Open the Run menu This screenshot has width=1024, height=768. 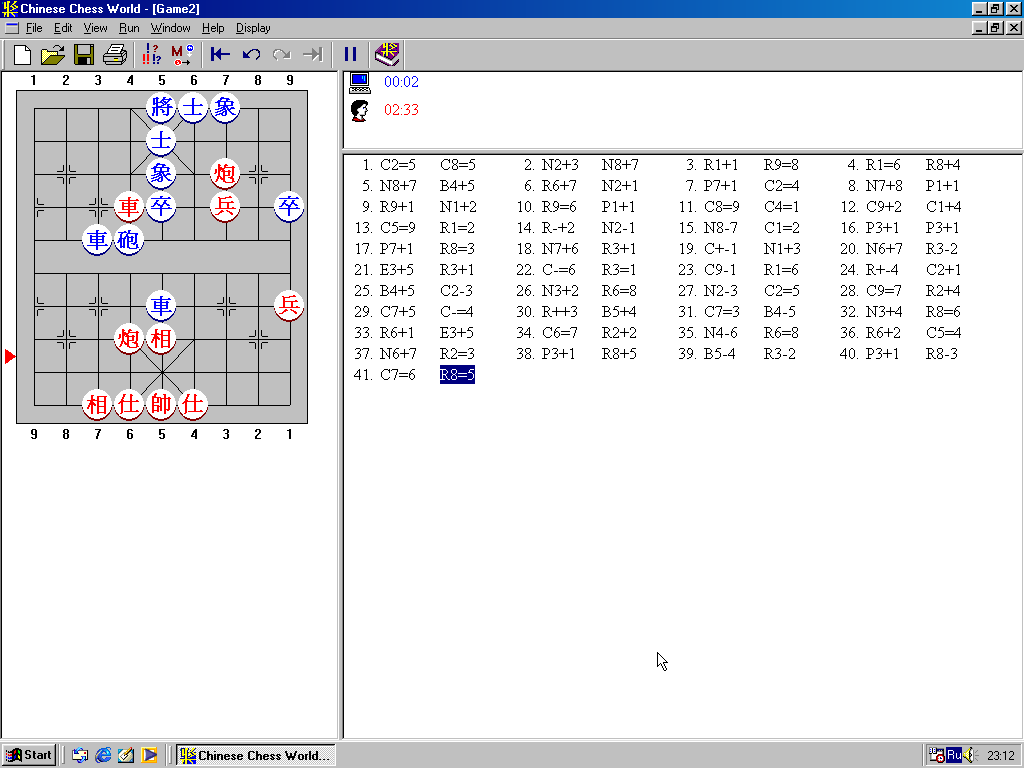[x=129, y=28]
